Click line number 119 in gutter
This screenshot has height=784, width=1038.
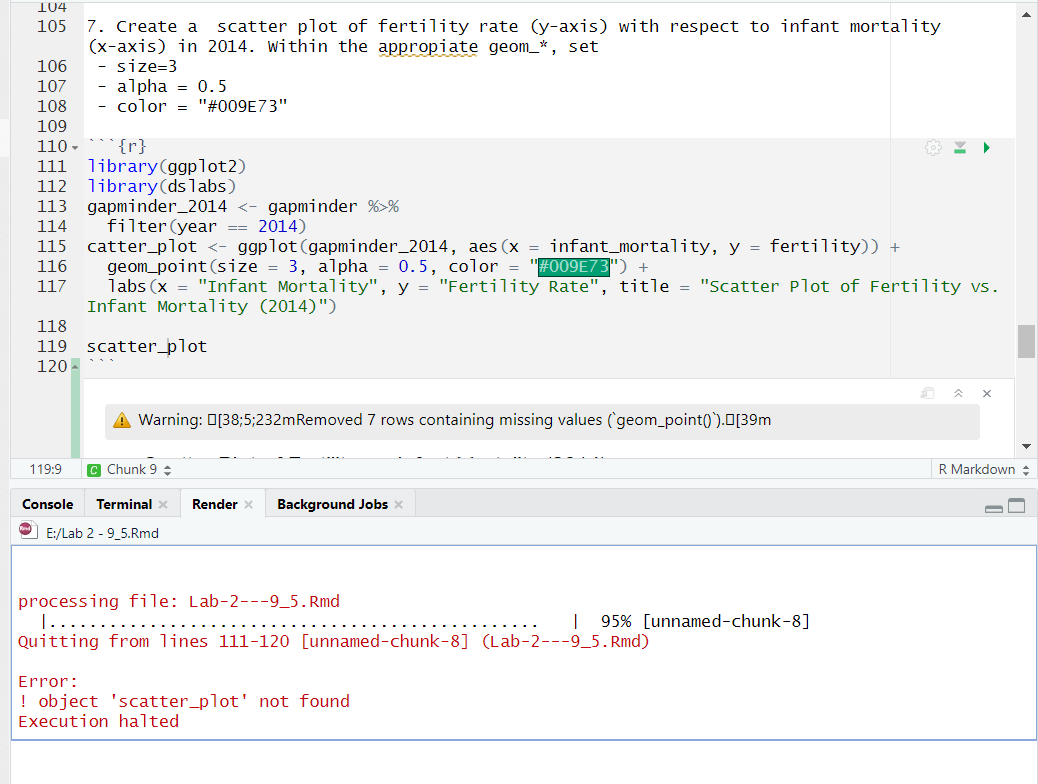tap(52, 346)
